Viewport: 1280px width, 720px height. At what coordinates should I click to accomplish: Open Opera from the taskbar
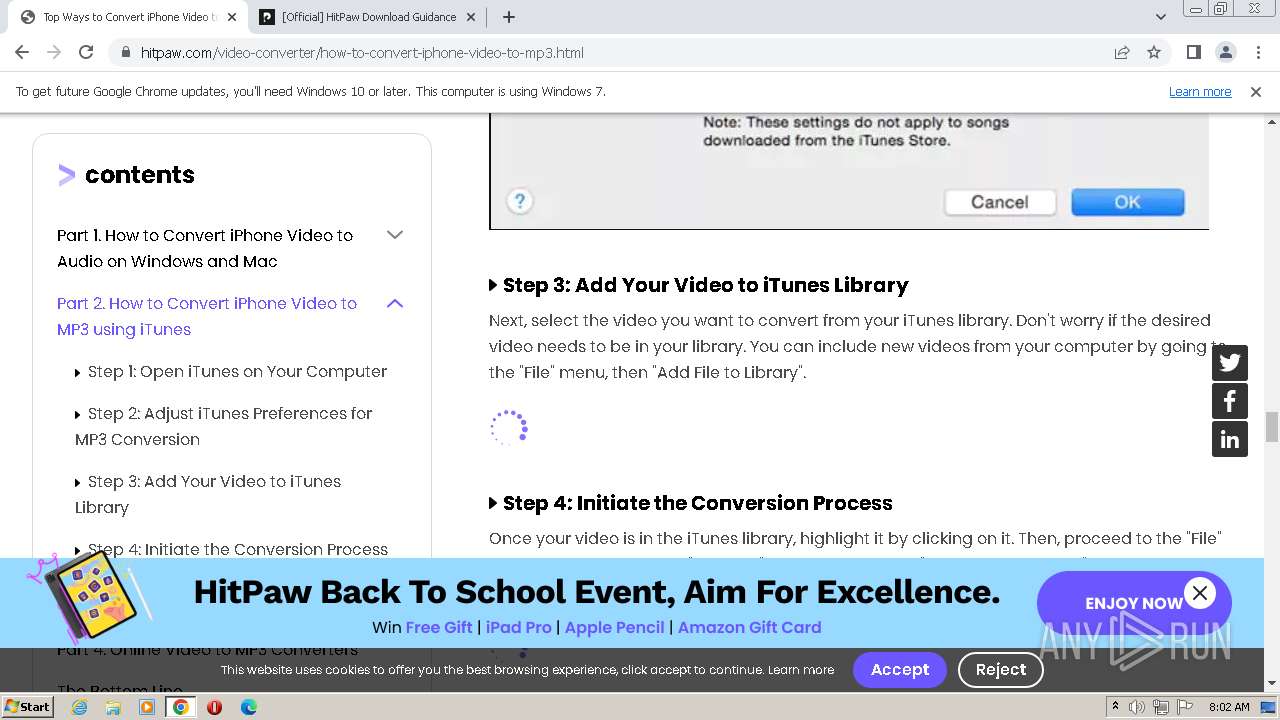click(x=214, y=707)
